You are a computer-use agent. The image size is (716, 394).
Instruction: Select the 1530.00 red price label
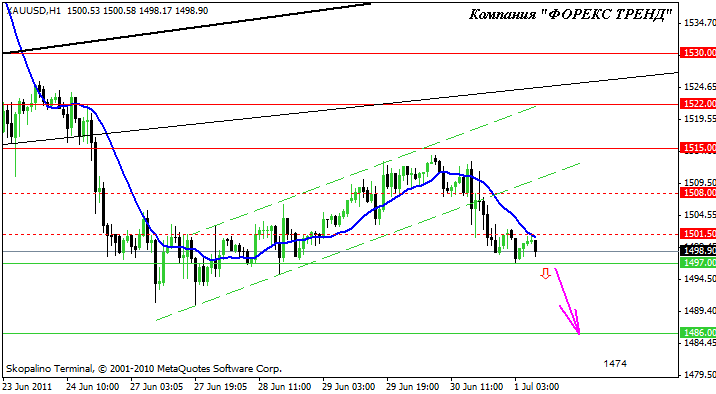coord(698,53)
